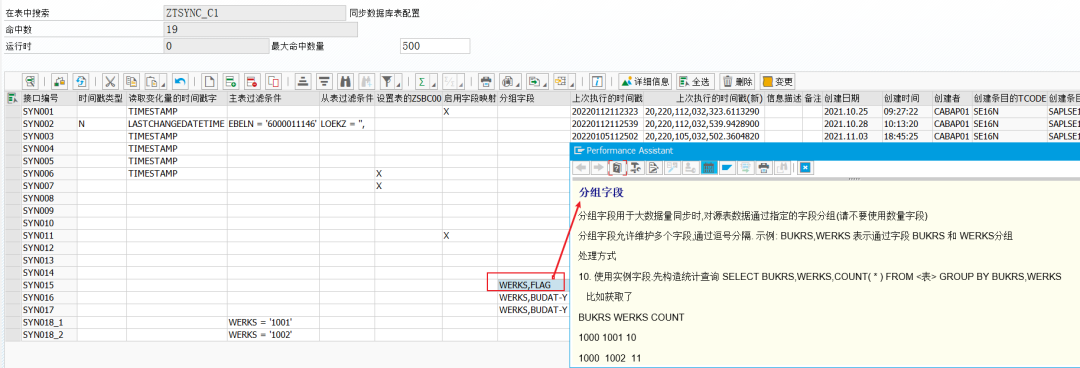Screen dimensions: 1080x368
Task: Click the 删除 delete button
Action: pos(737,81)
